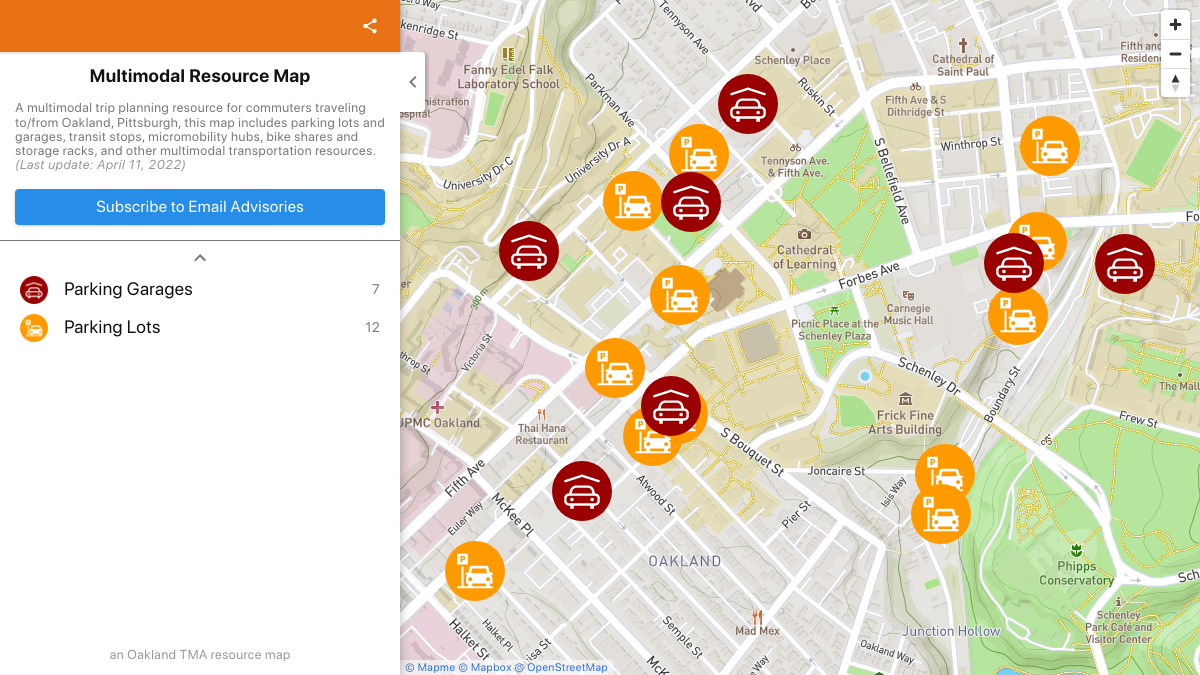Select the Parking Lots legend icon

[33, 327]
